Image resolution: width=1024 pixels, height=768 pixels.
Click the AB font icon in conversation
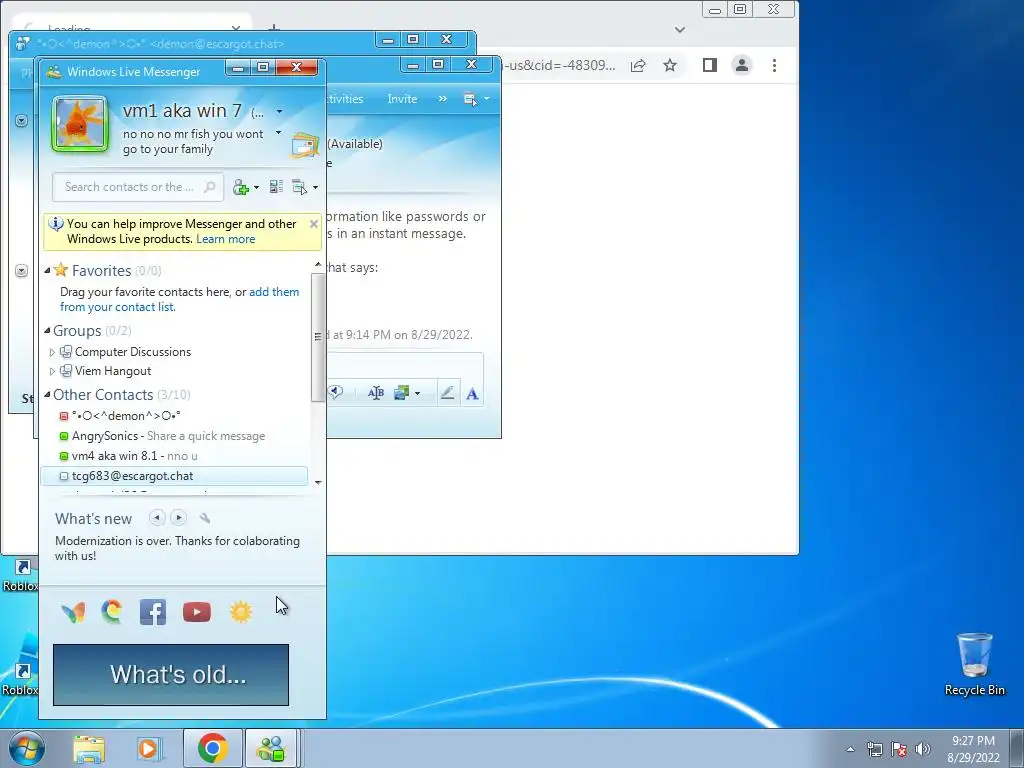pos(376,393)
